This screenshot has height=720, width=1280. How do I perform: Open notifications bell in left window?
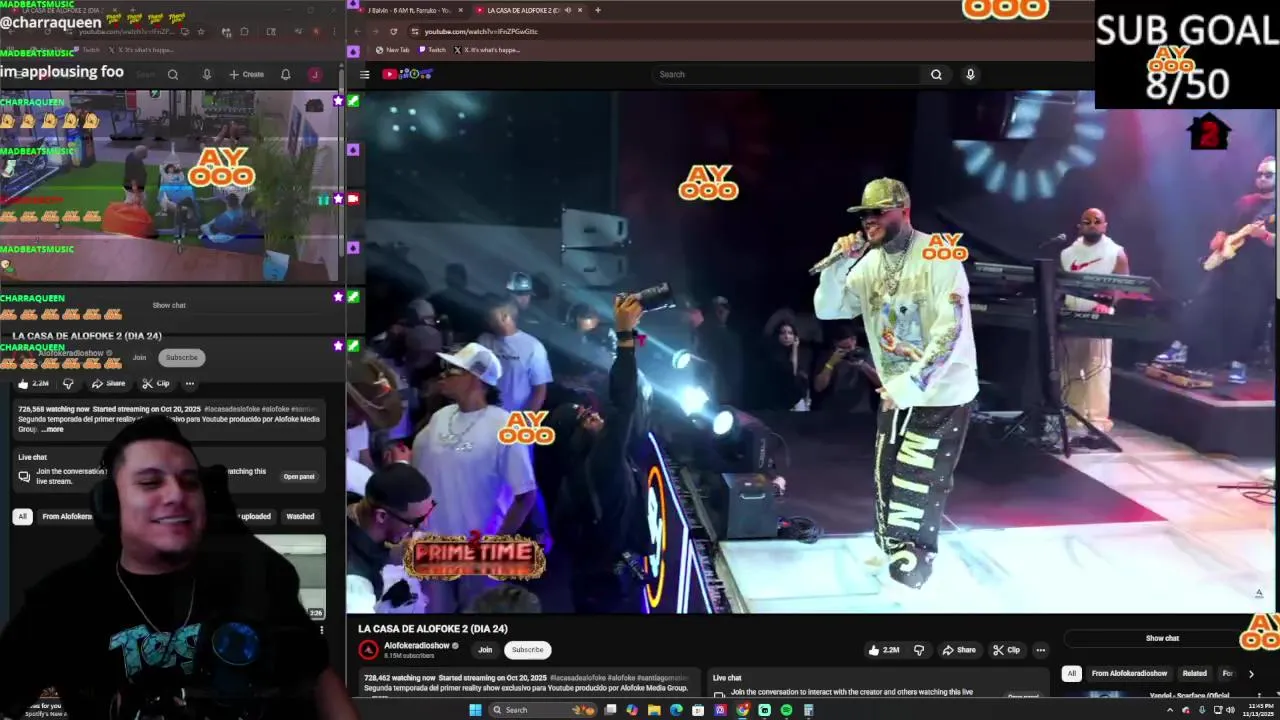[285, 74]
